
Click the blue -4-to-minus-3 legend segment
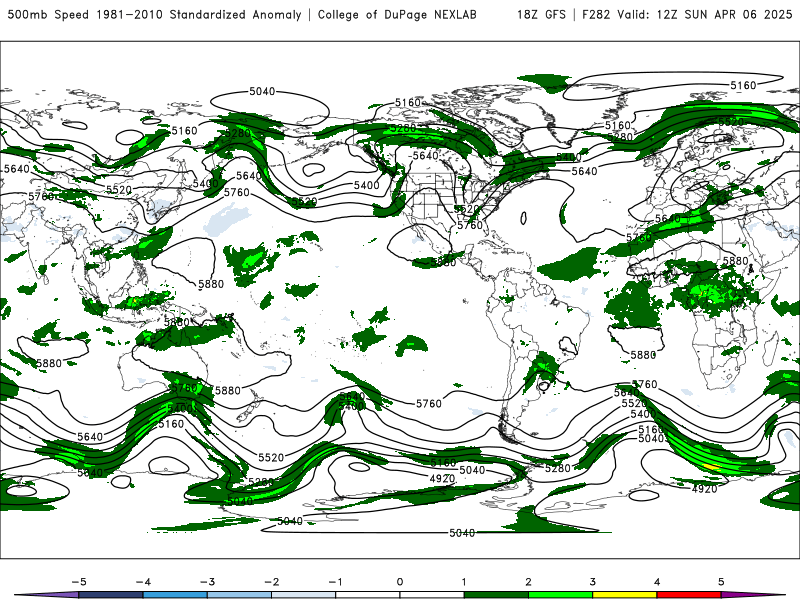pos(175,595)
